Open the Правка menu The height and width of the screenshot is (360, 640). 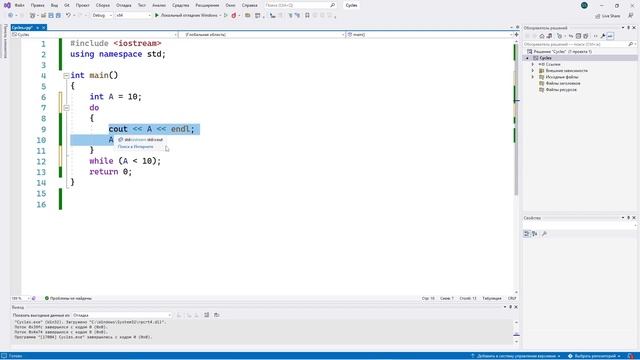38,5
